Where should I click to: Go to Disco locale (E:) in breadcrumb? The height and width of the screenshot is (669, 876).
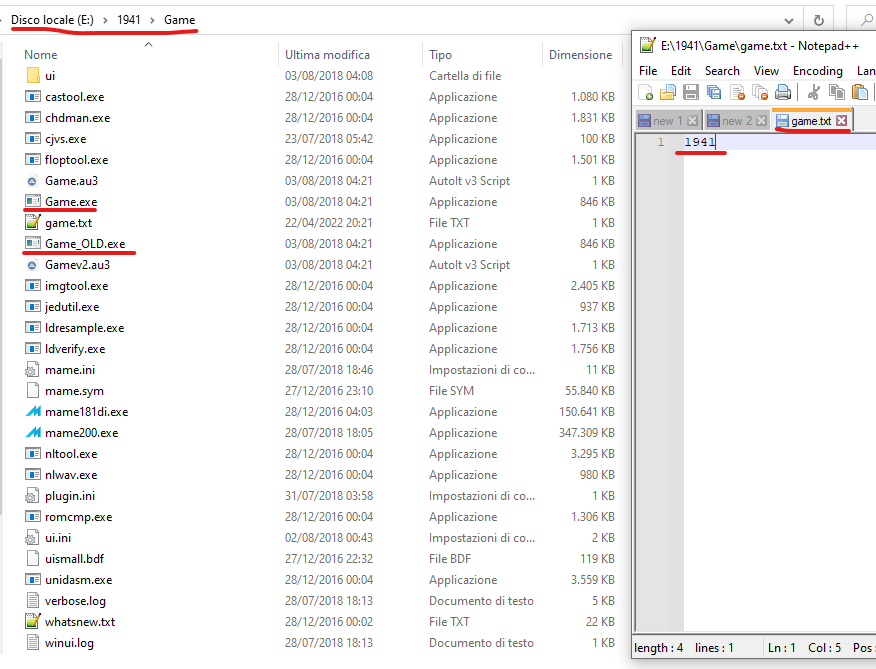[x=53, y=20]
